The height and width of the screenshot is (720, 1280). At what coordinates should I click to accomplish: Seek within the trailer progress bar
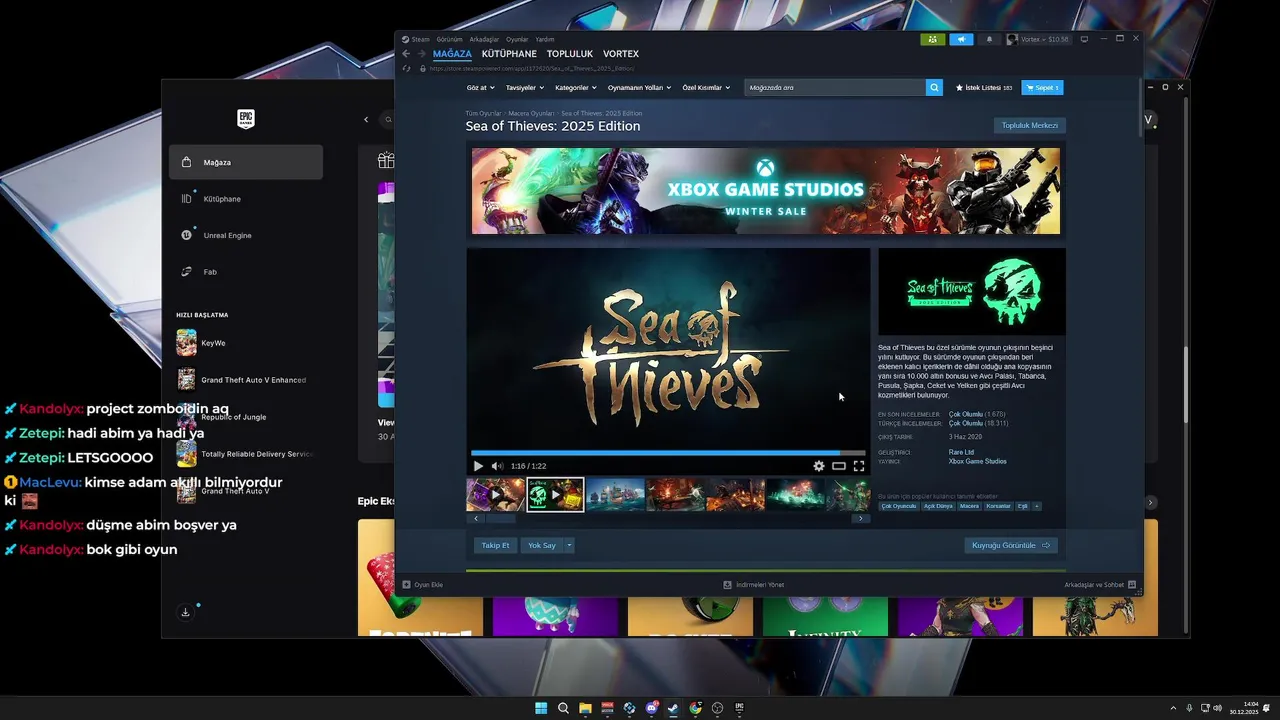668,453
